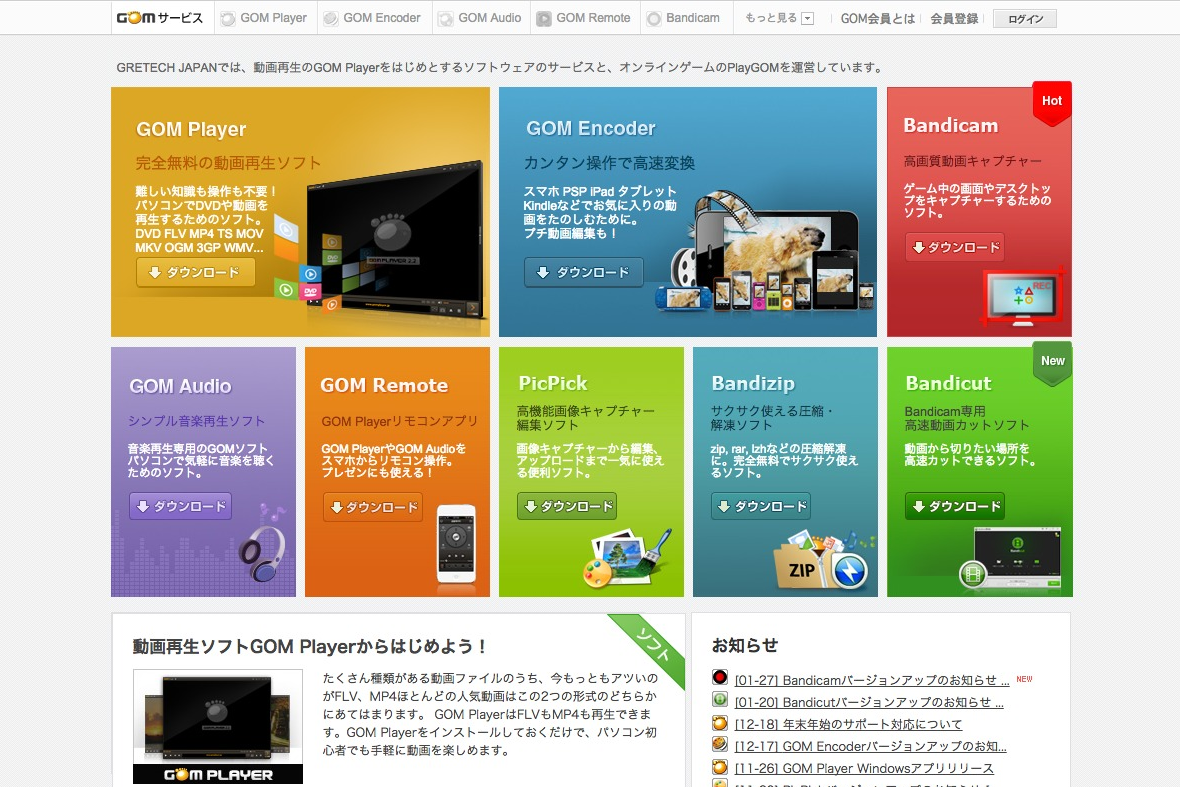Image resolution: width=1180 pixels, height=787 pixels.
Task: Click PicPick card title
Action: tap(552, 383)
